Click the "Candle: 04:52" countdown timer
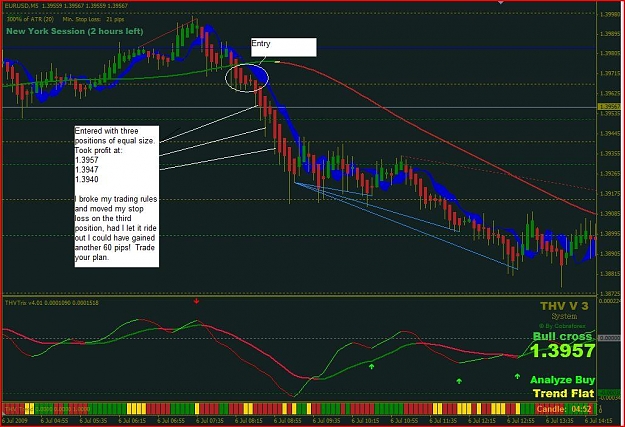625x427 pixels. coord(564,409)
